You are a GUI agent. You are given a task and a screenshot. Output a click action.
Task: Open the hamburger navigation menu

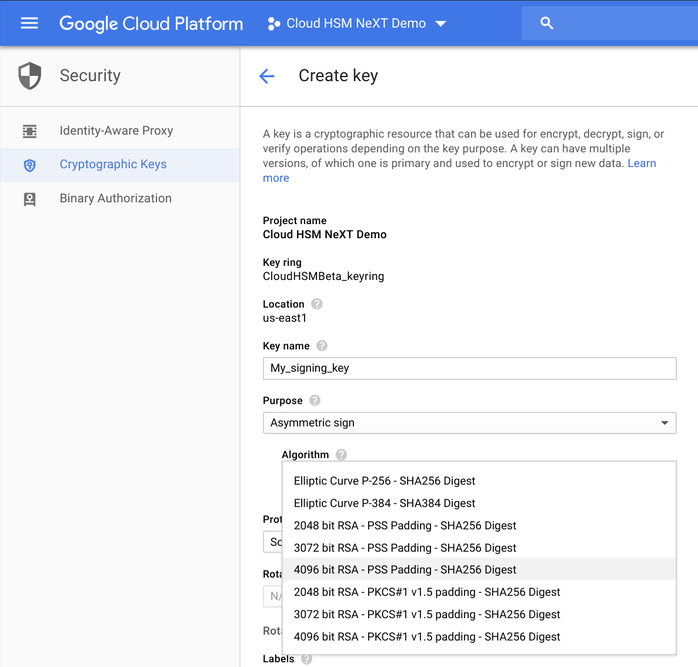coord(29,23)
